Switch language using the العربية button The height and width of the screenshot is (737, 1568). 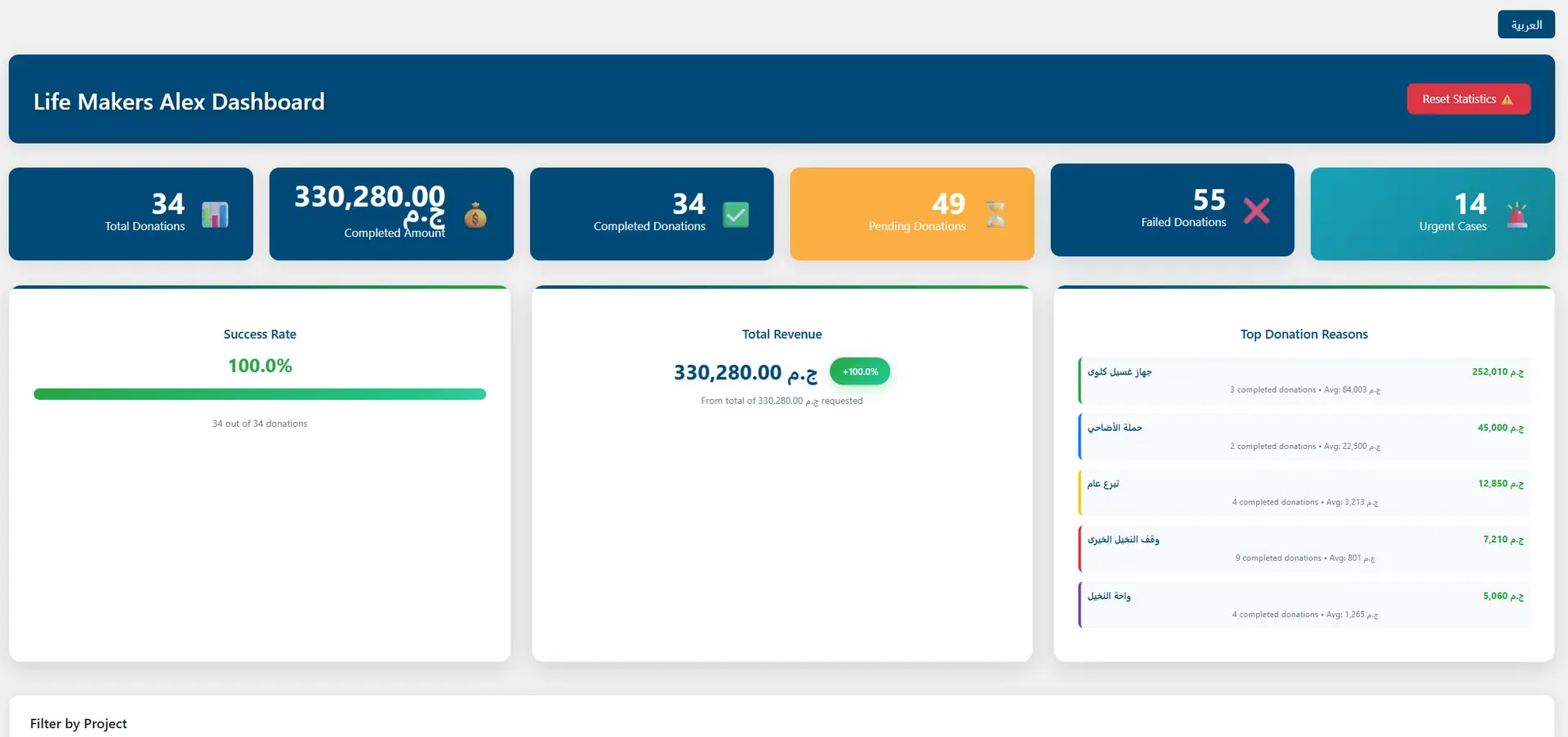(1526, 24)
